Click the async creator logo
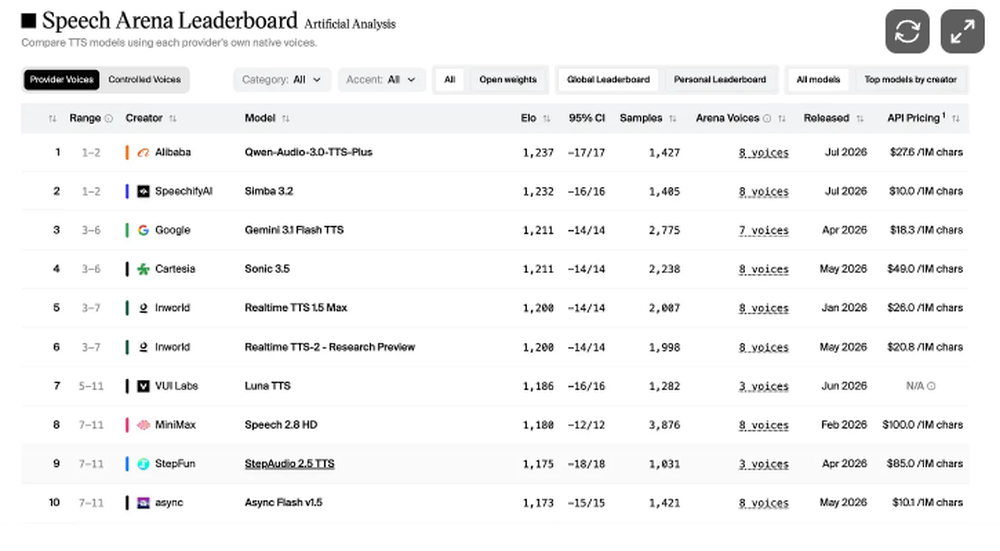The image size is (1000, 551). point(143,503)
